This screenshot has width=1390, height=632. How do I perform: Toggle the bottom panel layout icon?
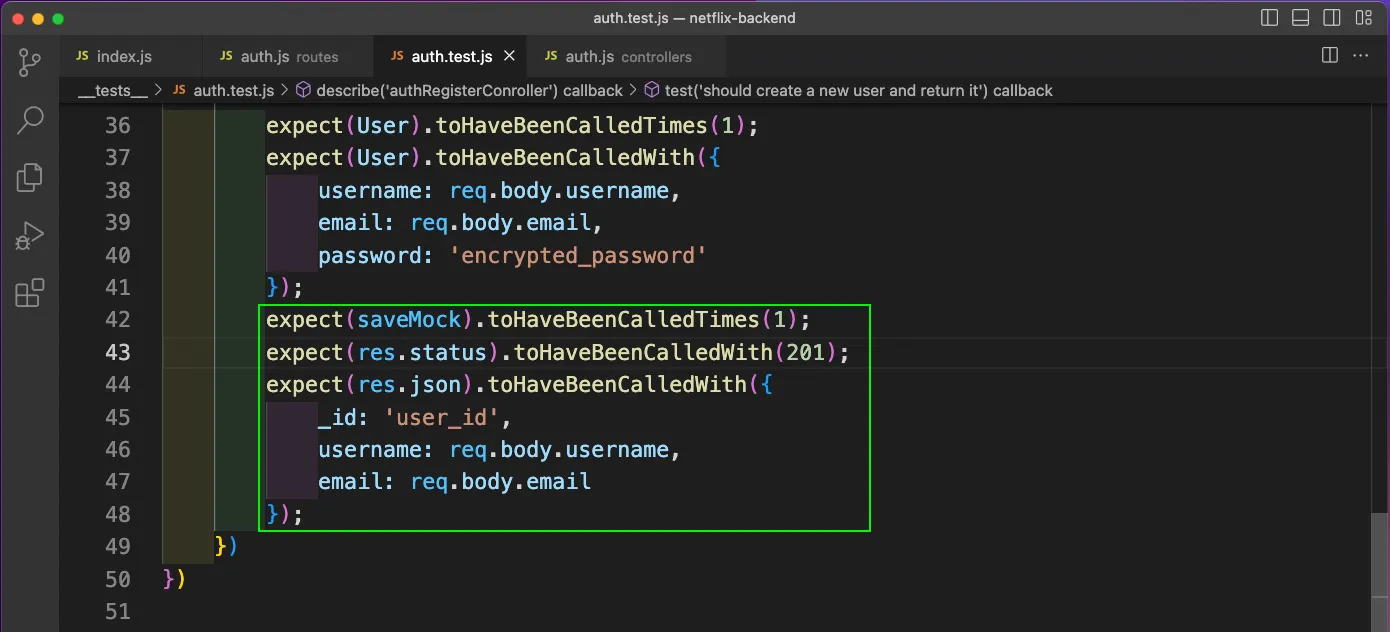pyautogui.click(x=1301, y=18)
